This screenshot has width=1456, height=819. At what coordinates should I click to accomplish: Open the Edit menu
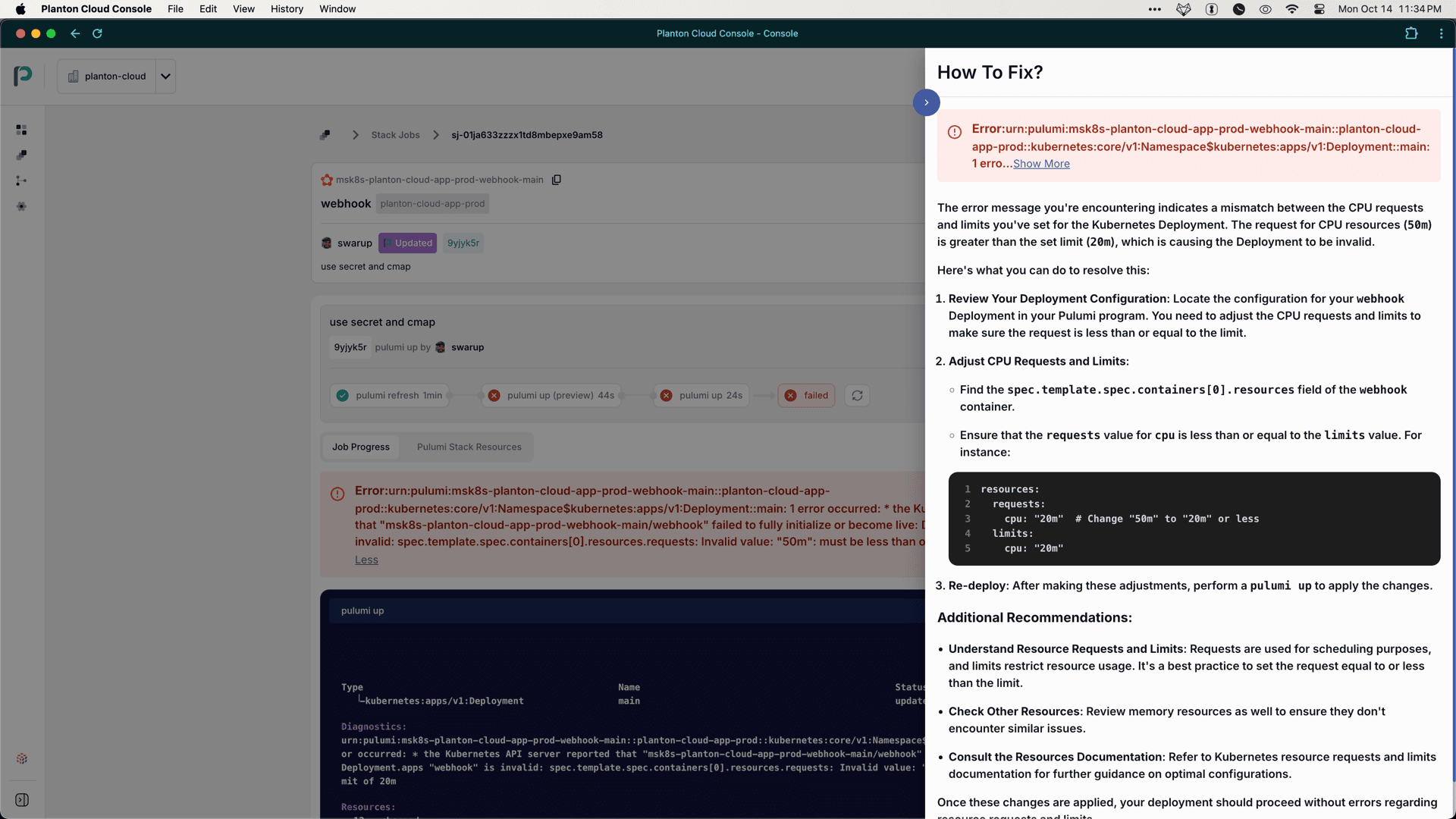(208, 9)
